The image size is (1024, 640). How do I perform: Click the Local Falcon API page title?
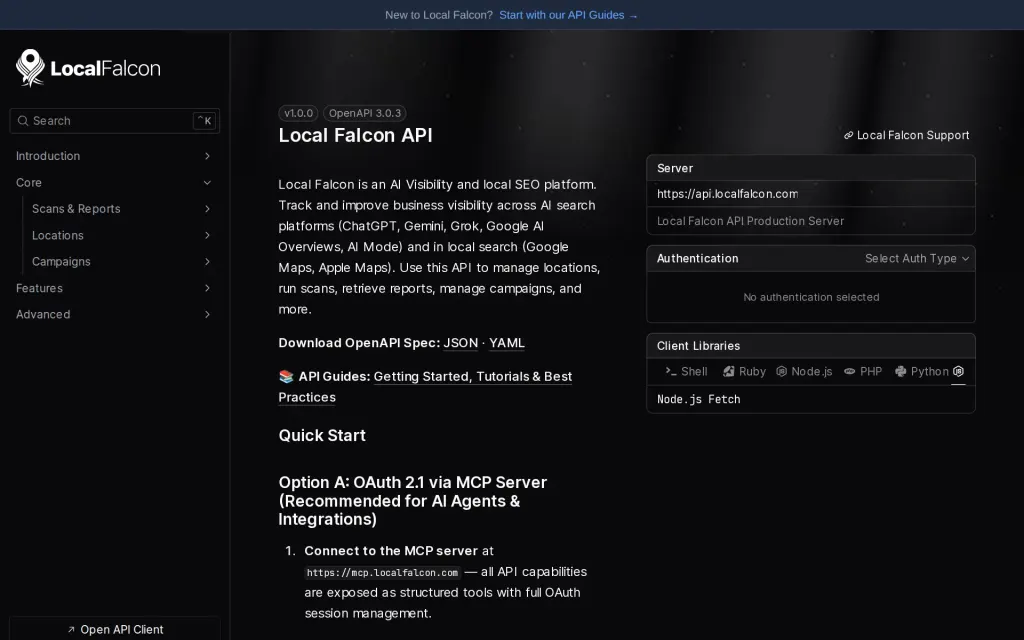coord(355,135)
